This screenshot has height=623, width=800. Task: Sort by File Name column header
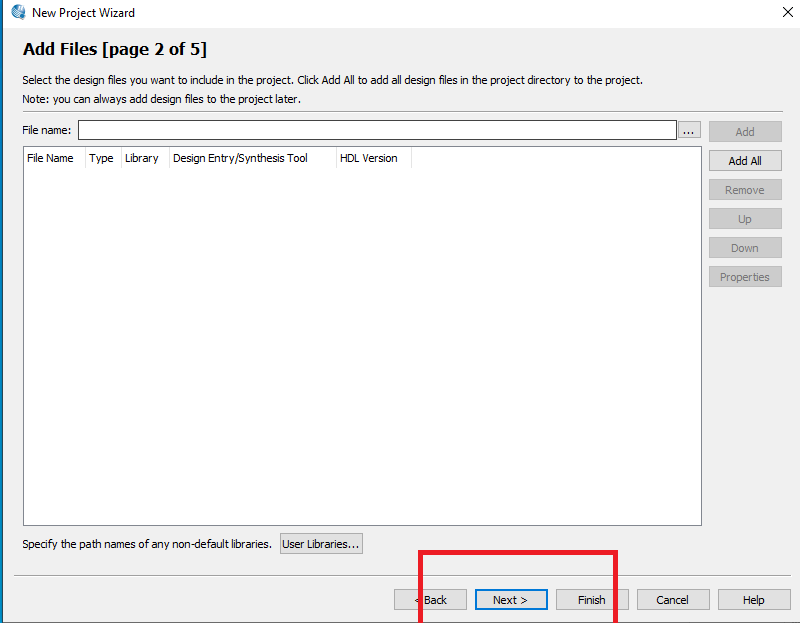(54, 158)
